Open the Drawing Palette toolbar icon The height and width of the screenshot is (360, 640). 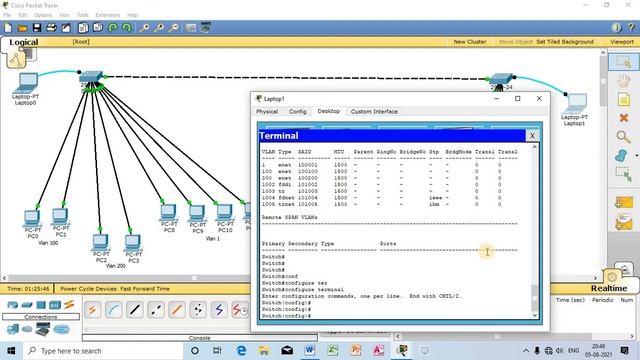click(191, 28)
